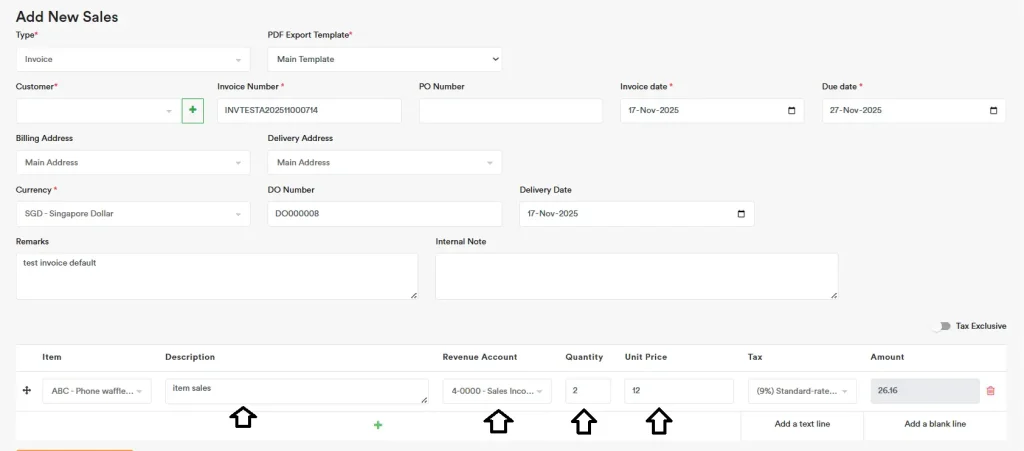
Task: Delete the line item using red trash icon
Action: 990,390
